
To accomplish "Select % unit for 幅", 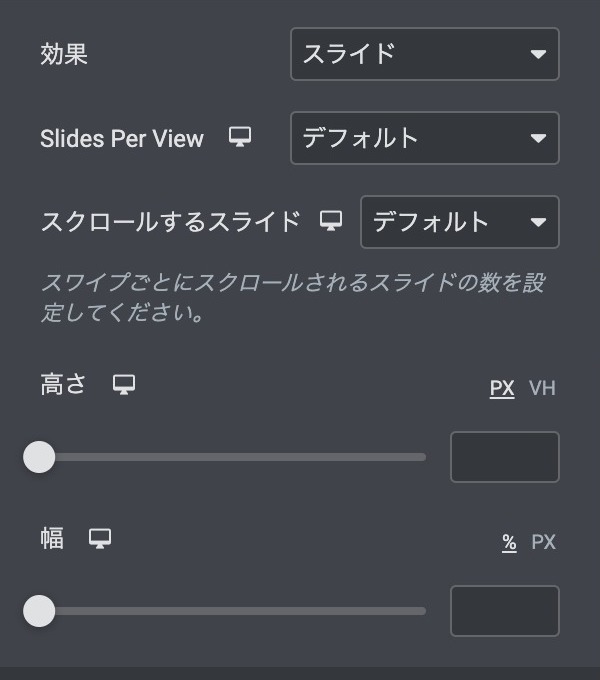I will 509,542.
